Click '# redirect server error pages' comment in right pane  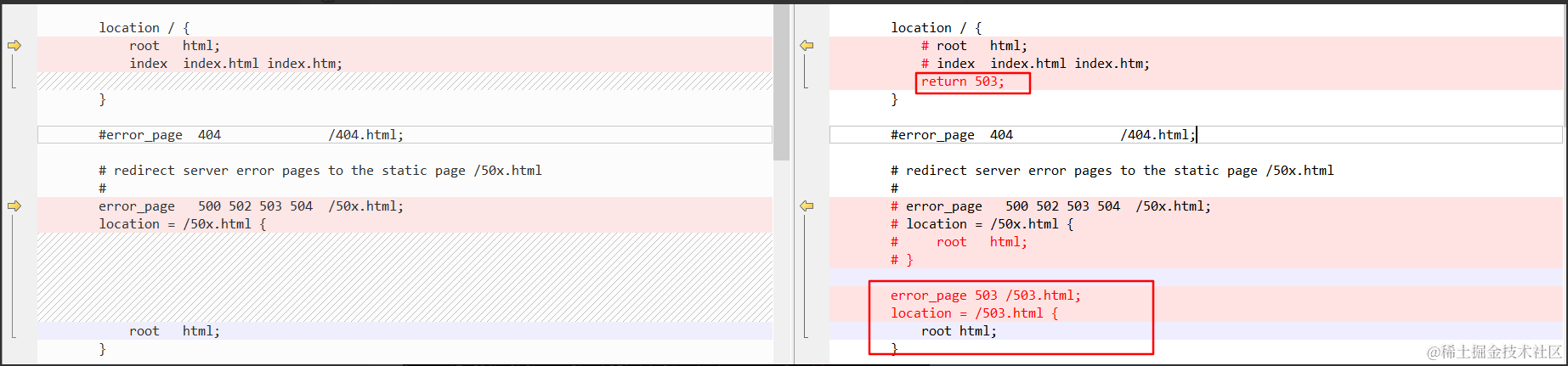pos(1112,171)
